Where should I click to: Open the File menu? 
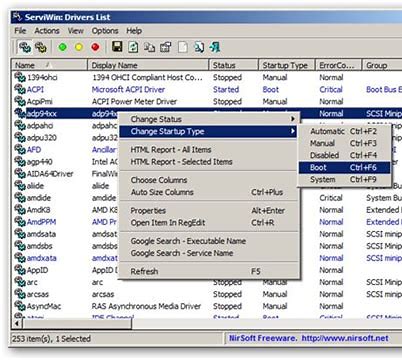[20, 31]
